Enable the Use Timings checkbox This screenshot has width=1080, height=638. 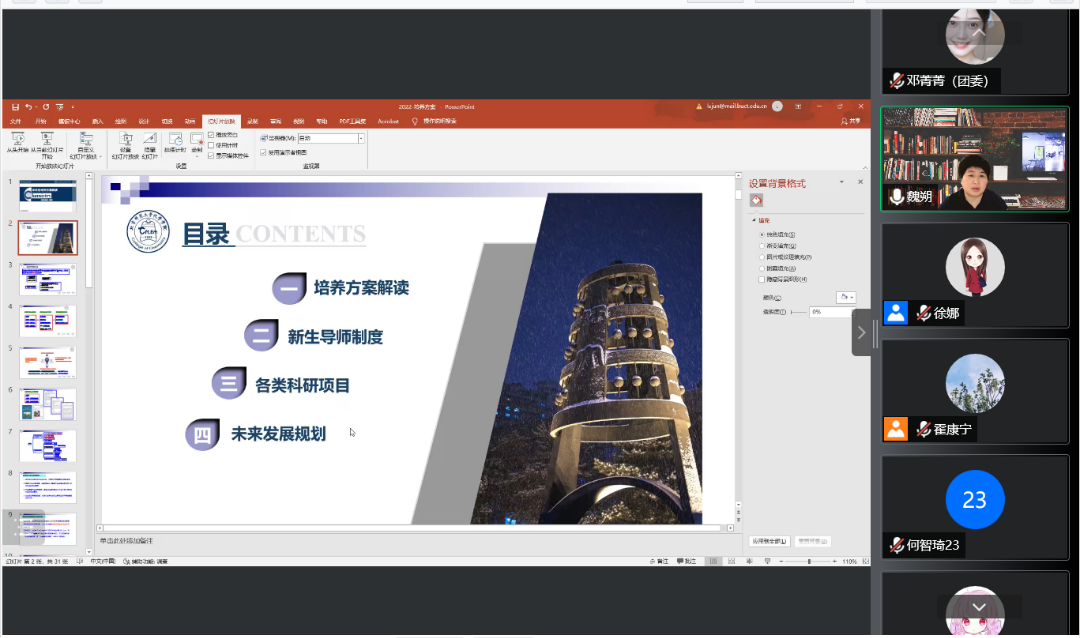[211, 144]
